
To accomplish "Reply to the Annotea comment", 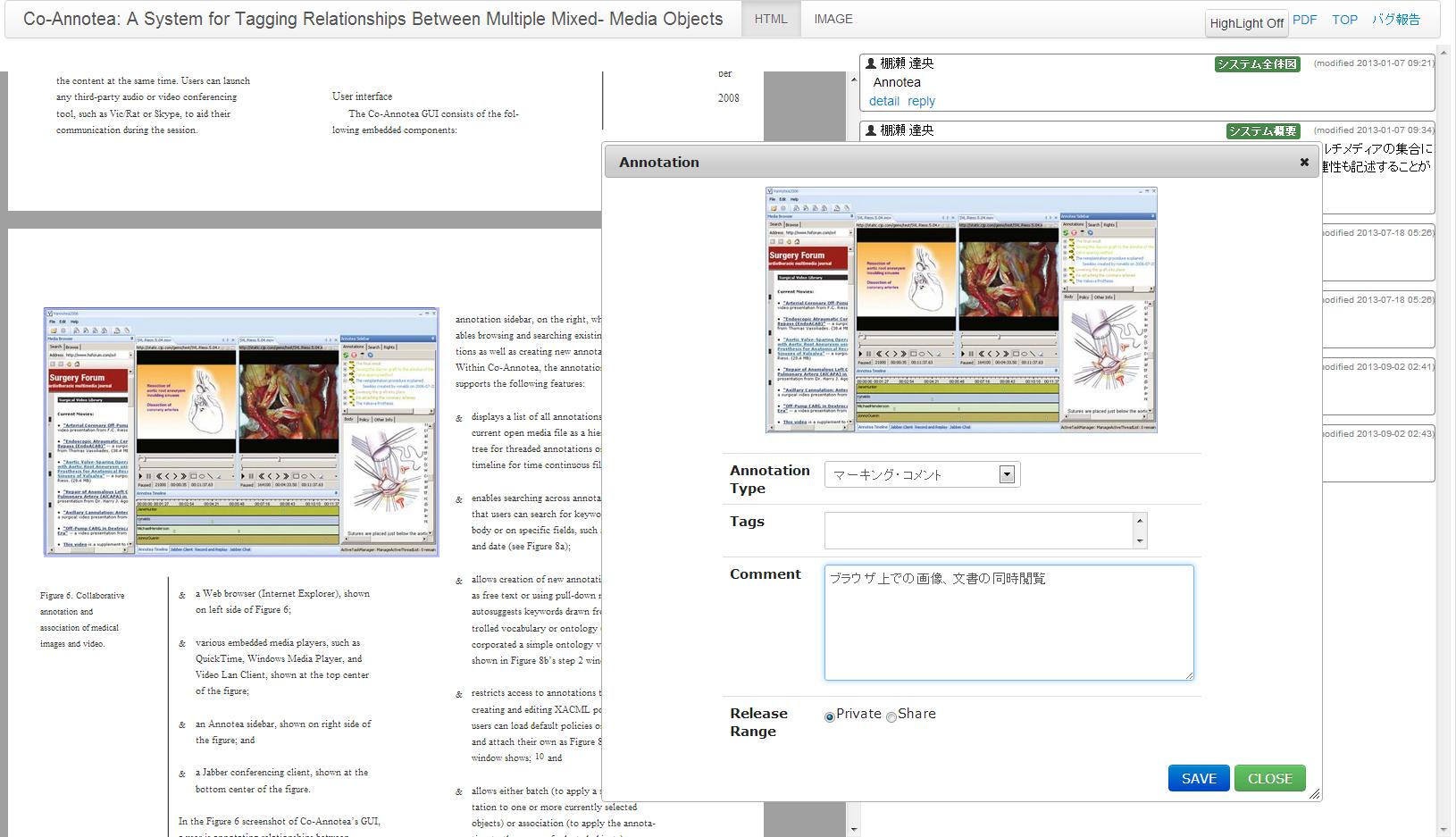I will (921, 101).
